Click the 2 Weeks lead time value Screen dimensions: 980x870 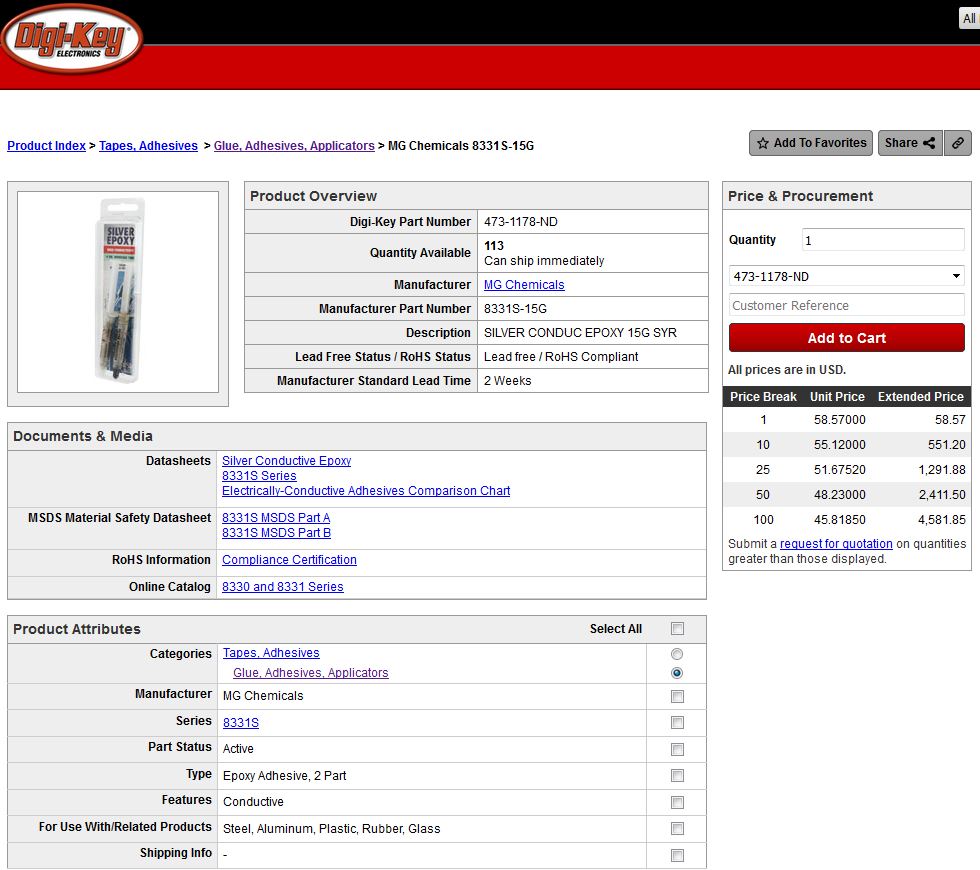[x=508, y=381]
